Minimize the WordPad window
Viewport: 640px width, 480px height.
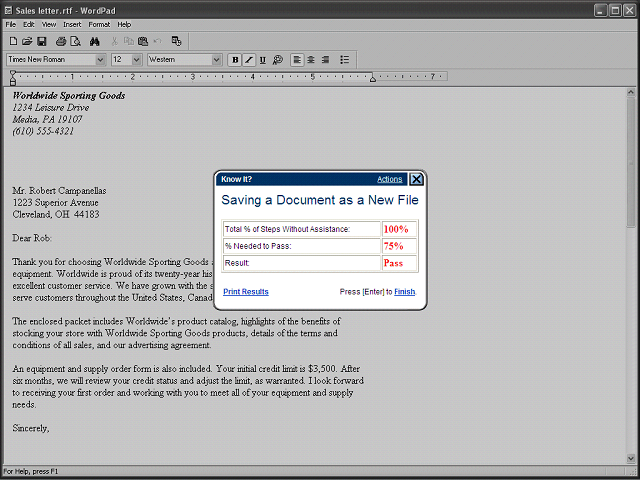coord(600,10)
